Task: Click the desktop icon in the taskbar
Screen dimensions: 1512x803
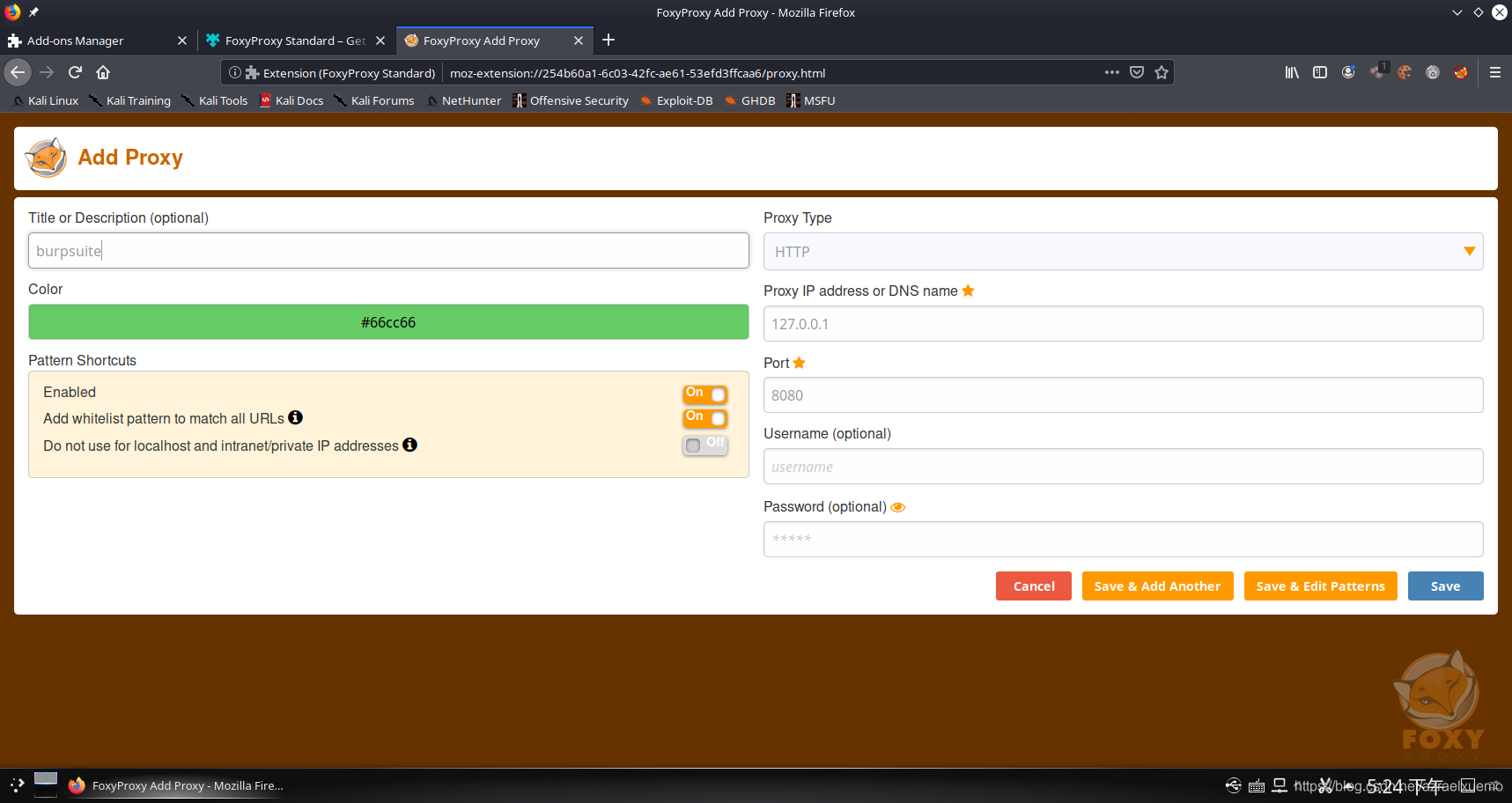Action: [x=46, y=784]
